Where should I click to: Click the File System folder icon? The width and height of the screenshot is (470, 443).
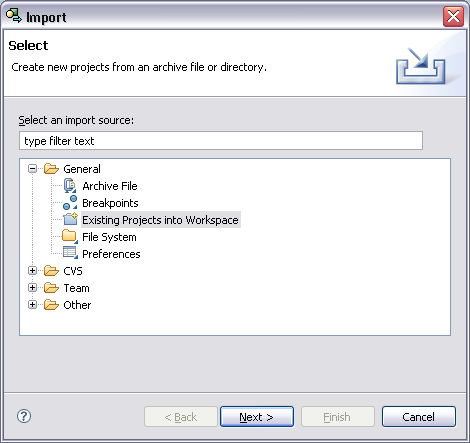[x=70, y=236]
